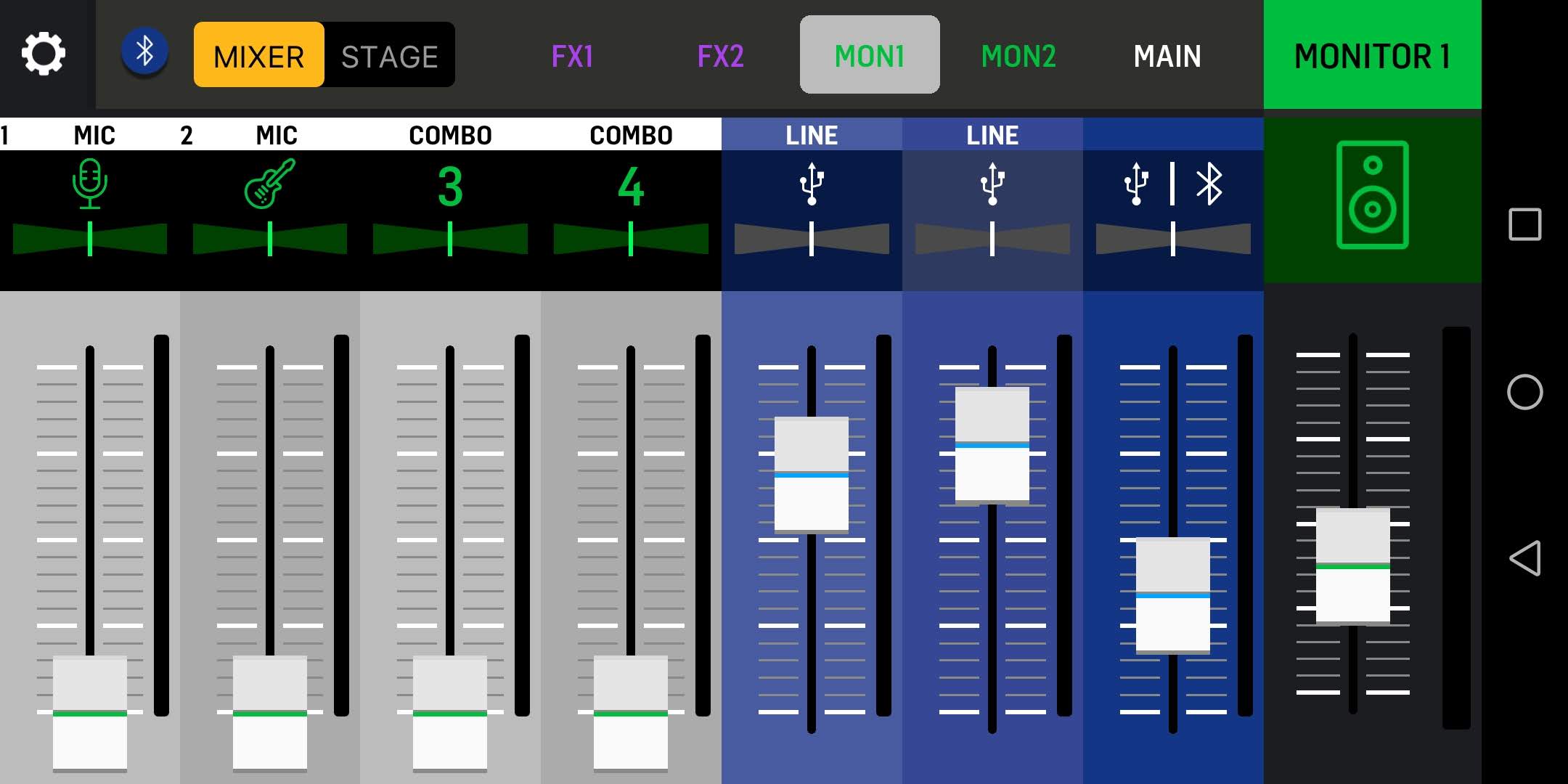Select the MAIN mix tab

pyautogui.click(x=1167, y=55)
